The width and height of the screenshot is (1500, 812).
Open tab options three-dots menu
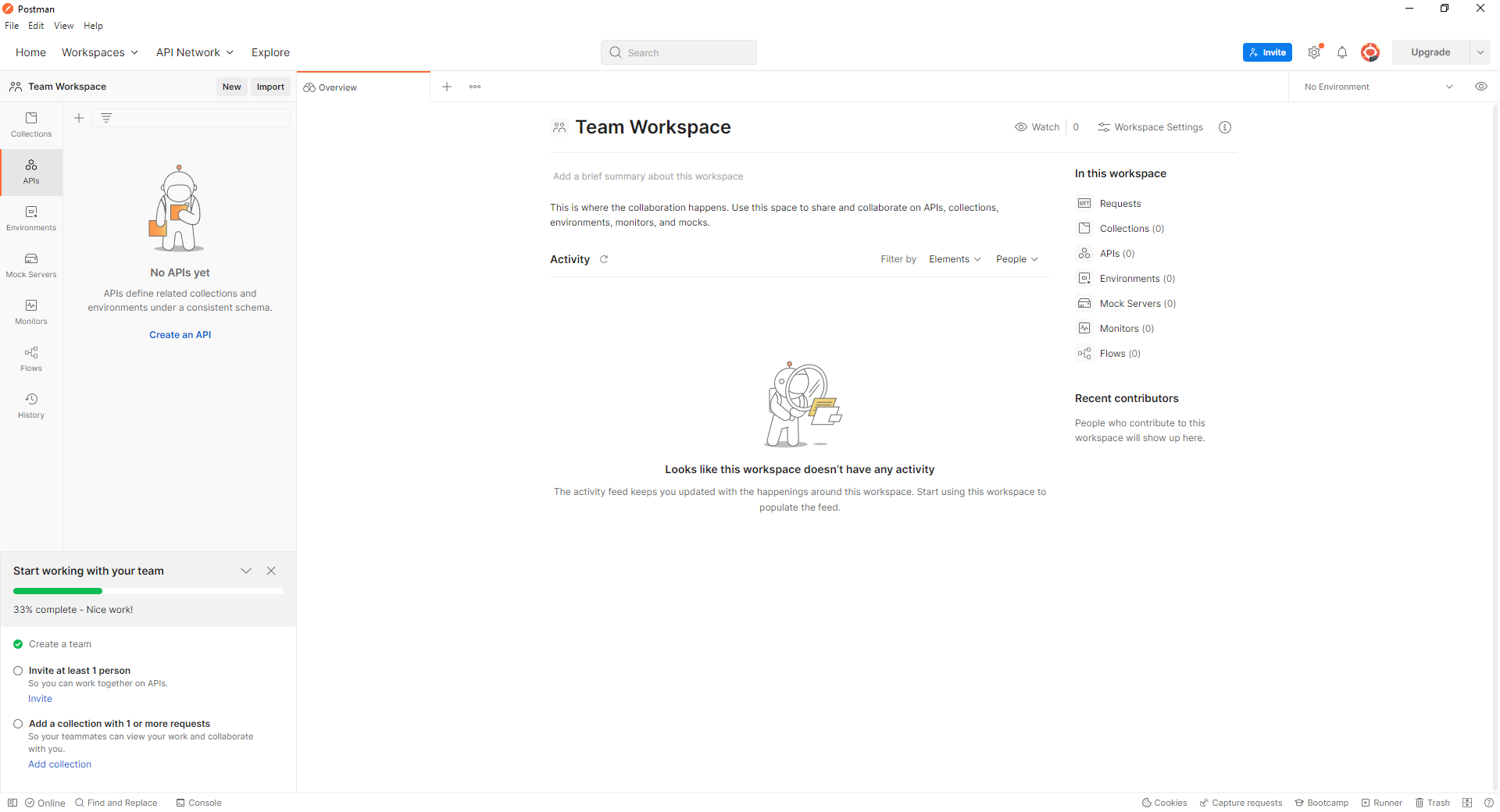pyautogui.click(x=475, y=87)
